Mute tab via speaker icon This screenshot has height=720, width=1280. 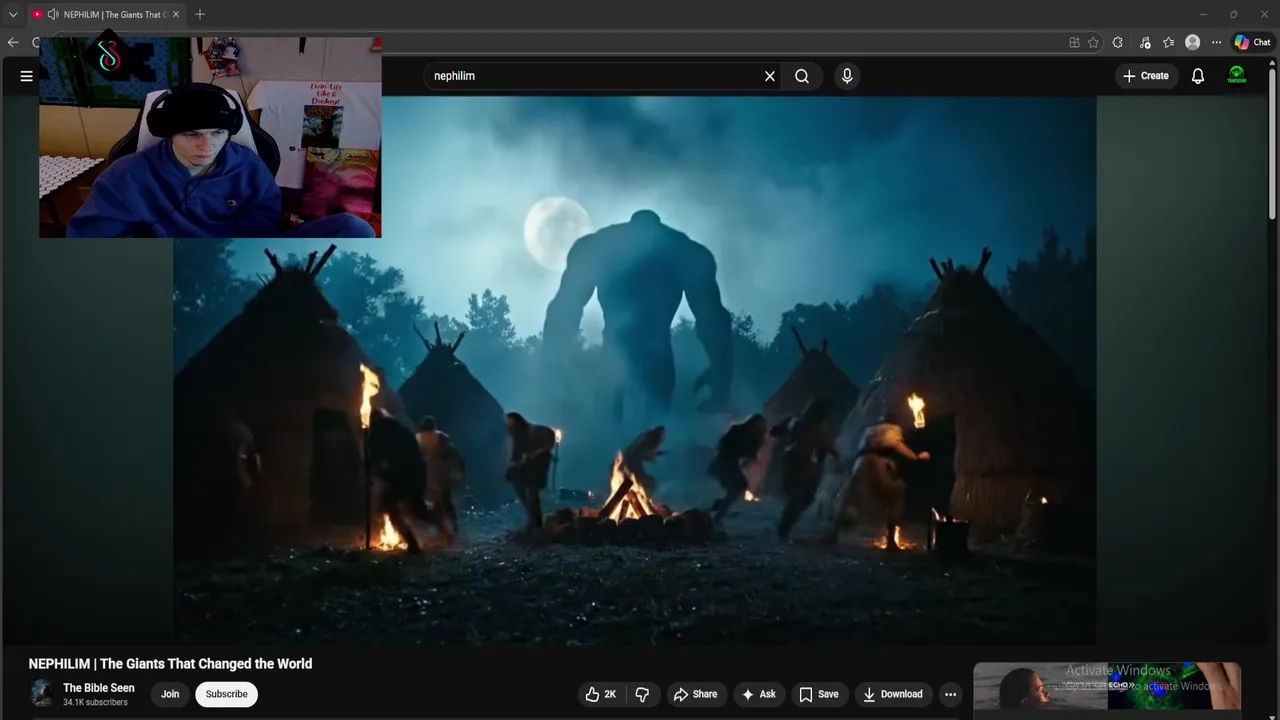tap(53, 14)
